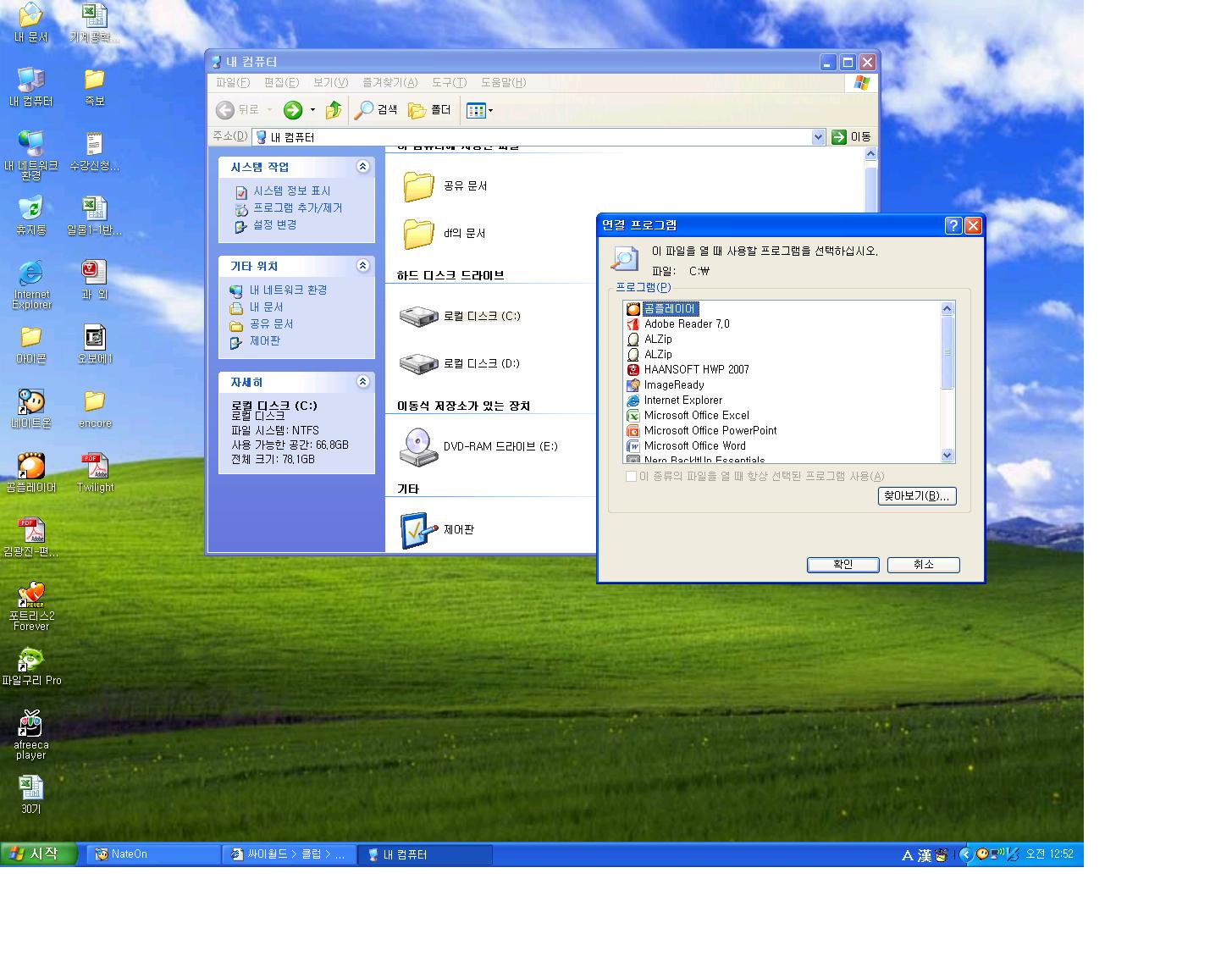Open the 파일(F) menu
This screenshot has height=967, width=1232.
click(x=232, y=82)
